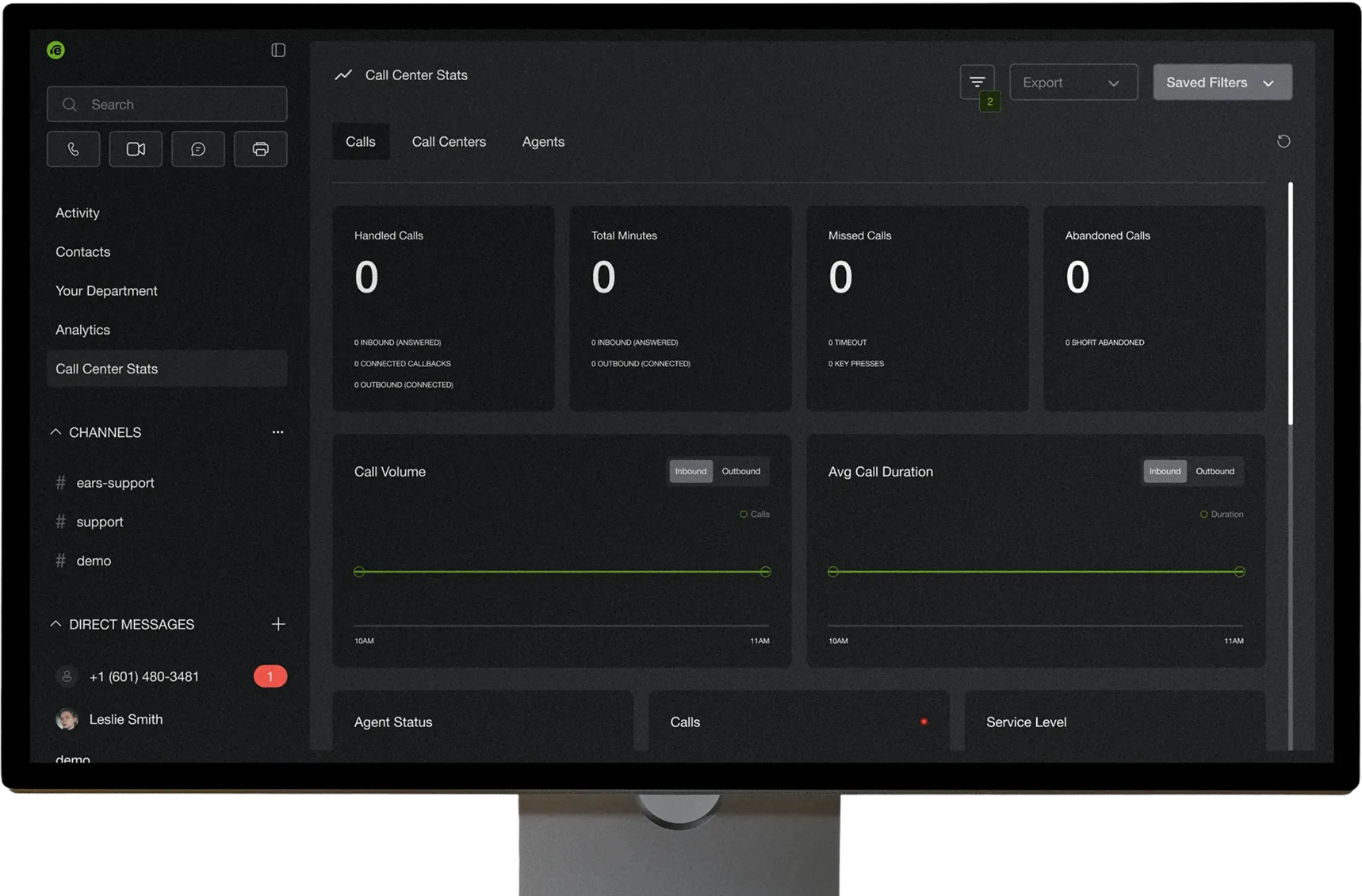Collapse the Direct Messages section chevron
Viewport: 1362px width, 896px height.
(55, 624)
